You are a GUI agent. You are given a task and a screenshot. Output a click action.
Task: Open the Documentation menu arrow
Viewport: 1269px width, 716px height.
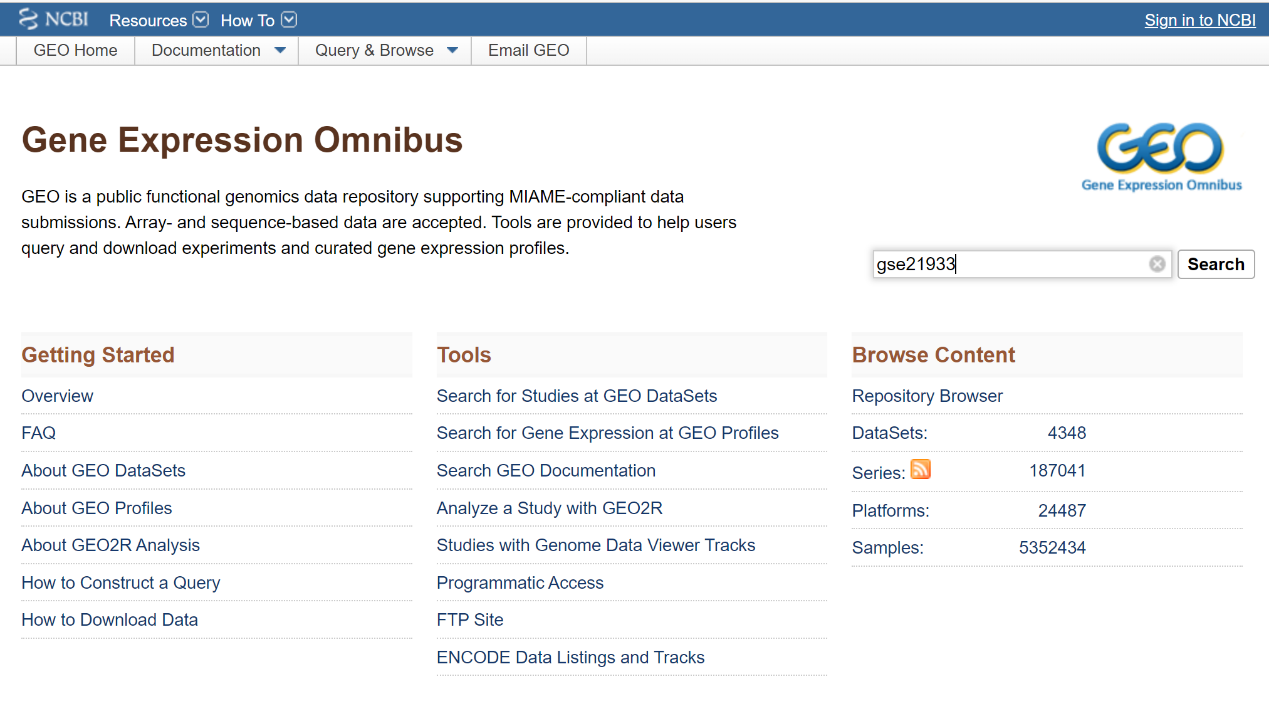(280, 51)
